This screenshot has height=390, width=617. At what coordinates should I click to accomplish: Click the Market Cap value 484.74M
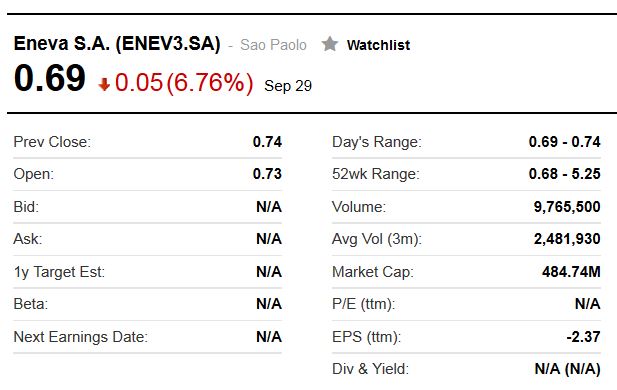[x=571, y=272]
